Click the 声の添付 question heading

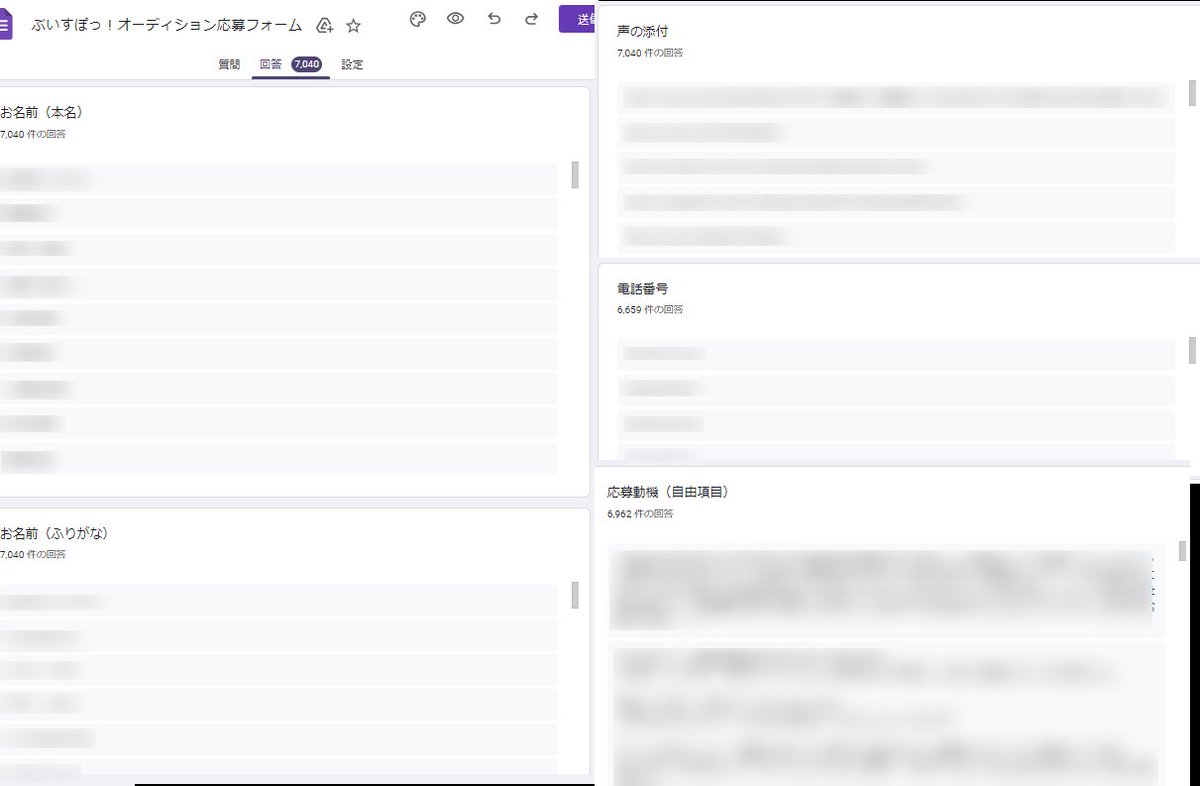point(642,32)
